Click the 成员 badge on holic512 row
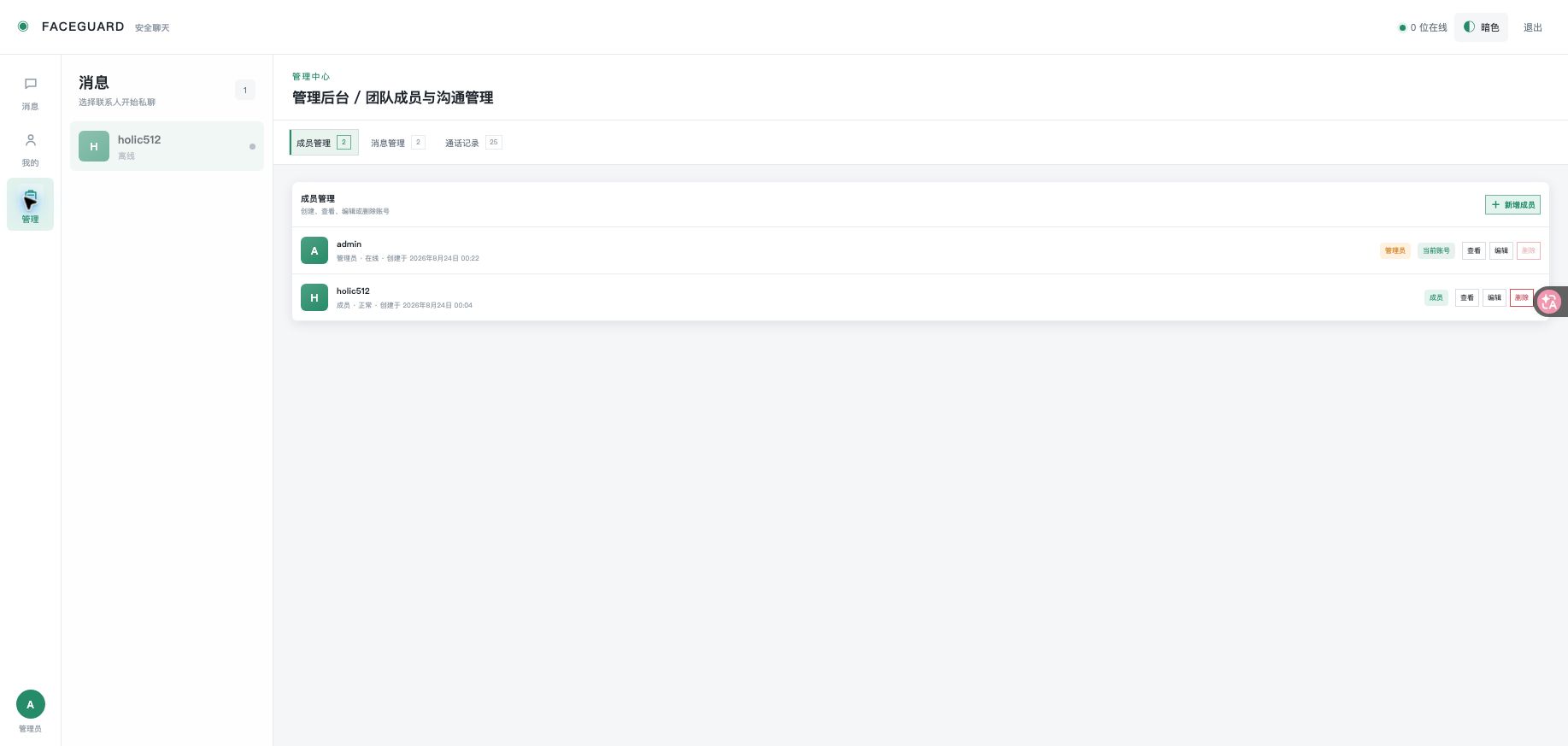1568x746 pixels. click(1436, 297)
